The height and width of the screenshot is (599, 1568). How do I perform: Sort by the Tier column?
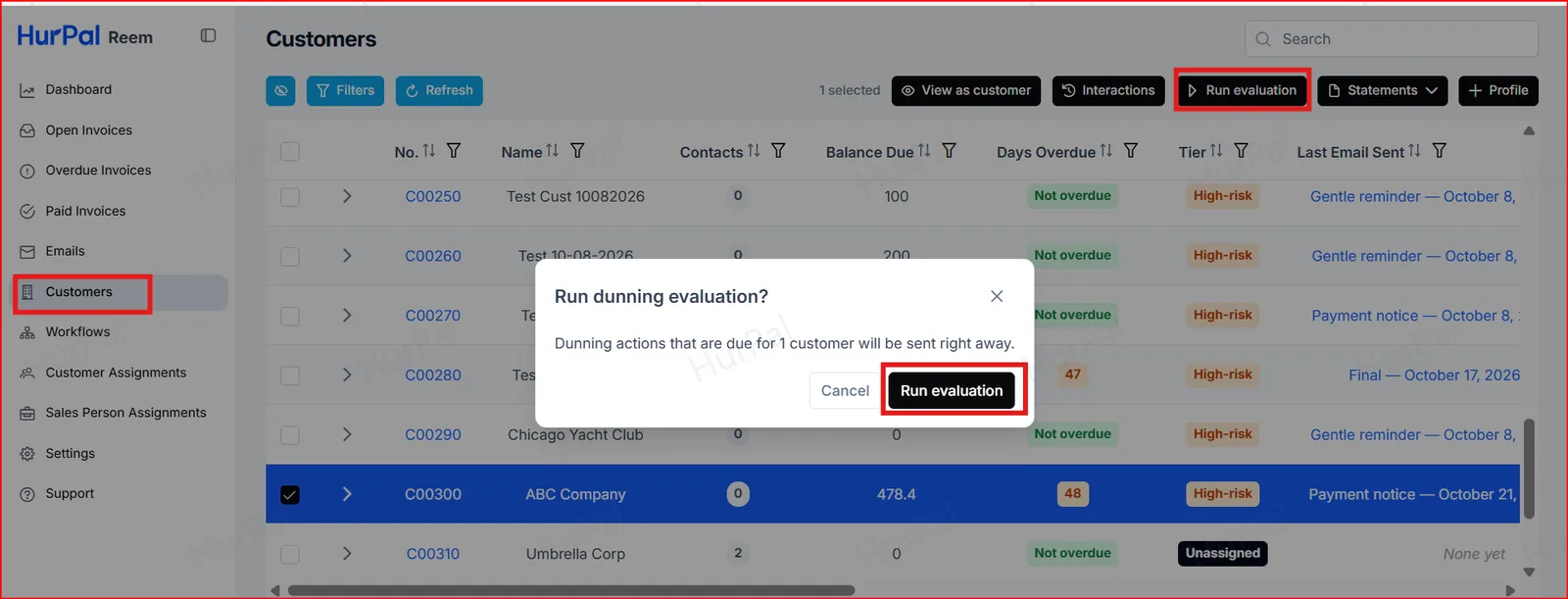(x=1216, y=151)
